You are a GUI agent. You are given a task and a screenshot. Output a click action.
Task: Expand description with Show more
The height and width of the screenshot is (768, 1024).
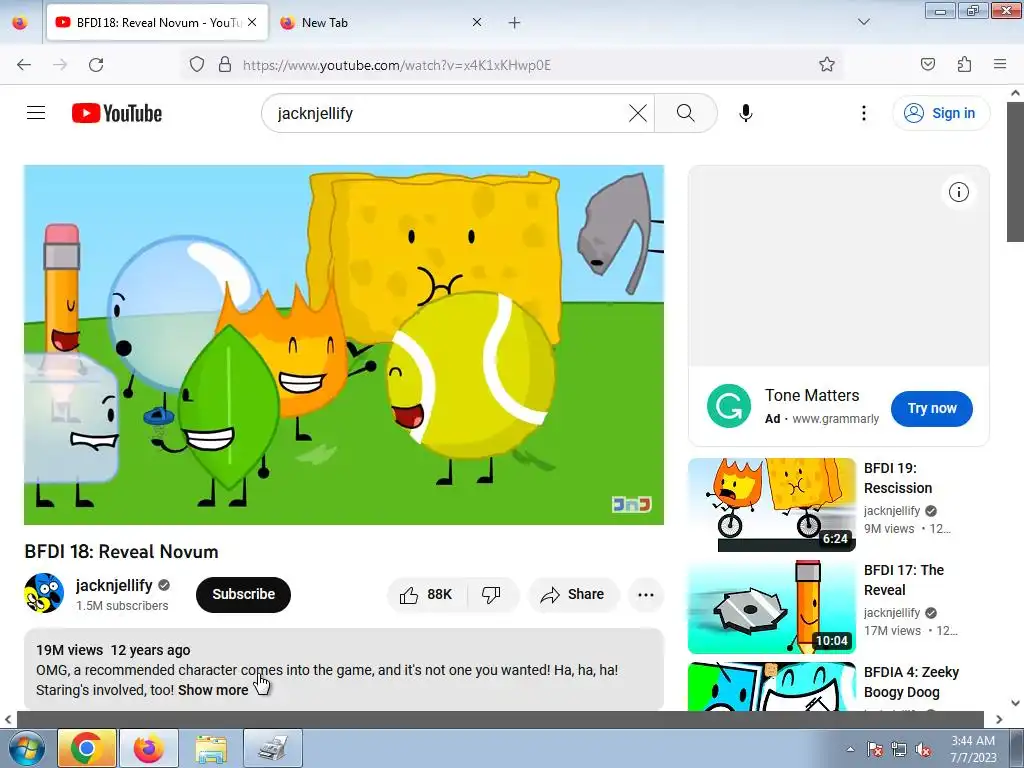[213, 690]
